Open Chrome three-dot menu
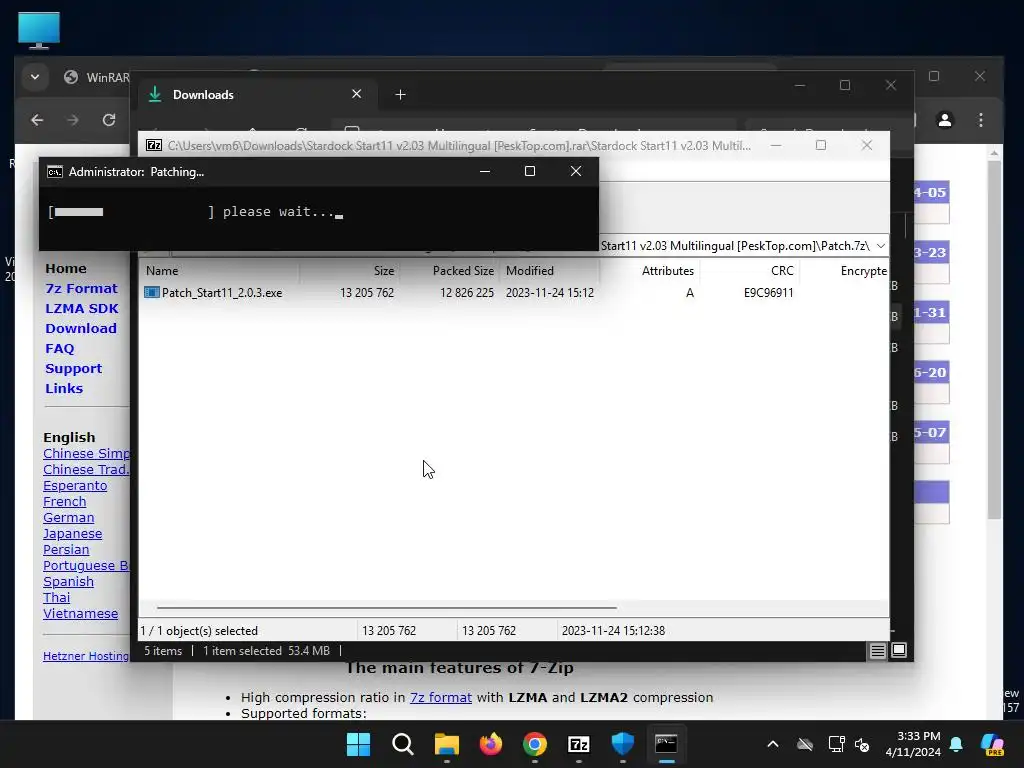Viewport: 1024px width, 768px height. 981,120
